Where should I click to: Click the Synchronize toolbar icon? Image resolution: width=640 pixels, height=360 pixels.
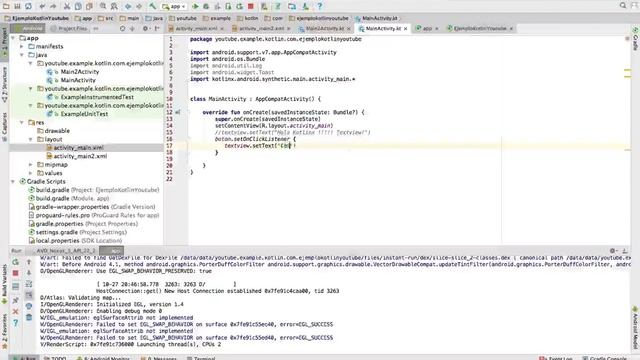pyautogui.click(x=29, y=6)
